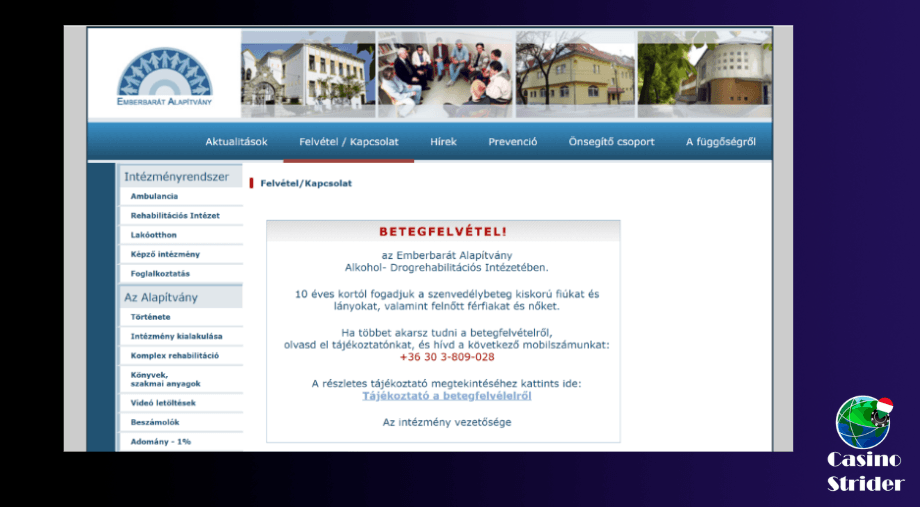920x507 pixels.
Task: Click the Tájékoztató a betegfelvételről link
Action: [x=446, y=396]
